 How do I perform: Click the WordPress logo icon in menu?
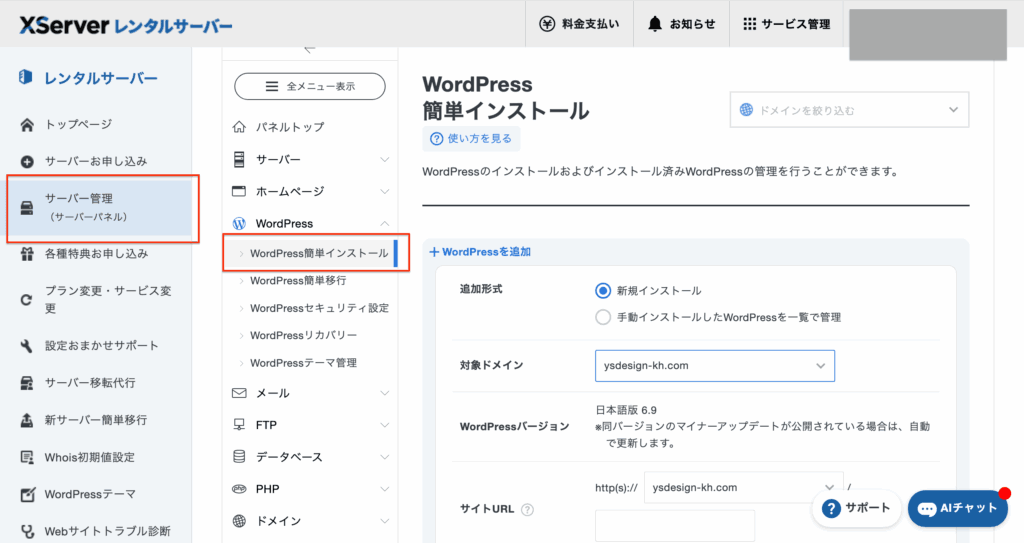pos(239,223)
